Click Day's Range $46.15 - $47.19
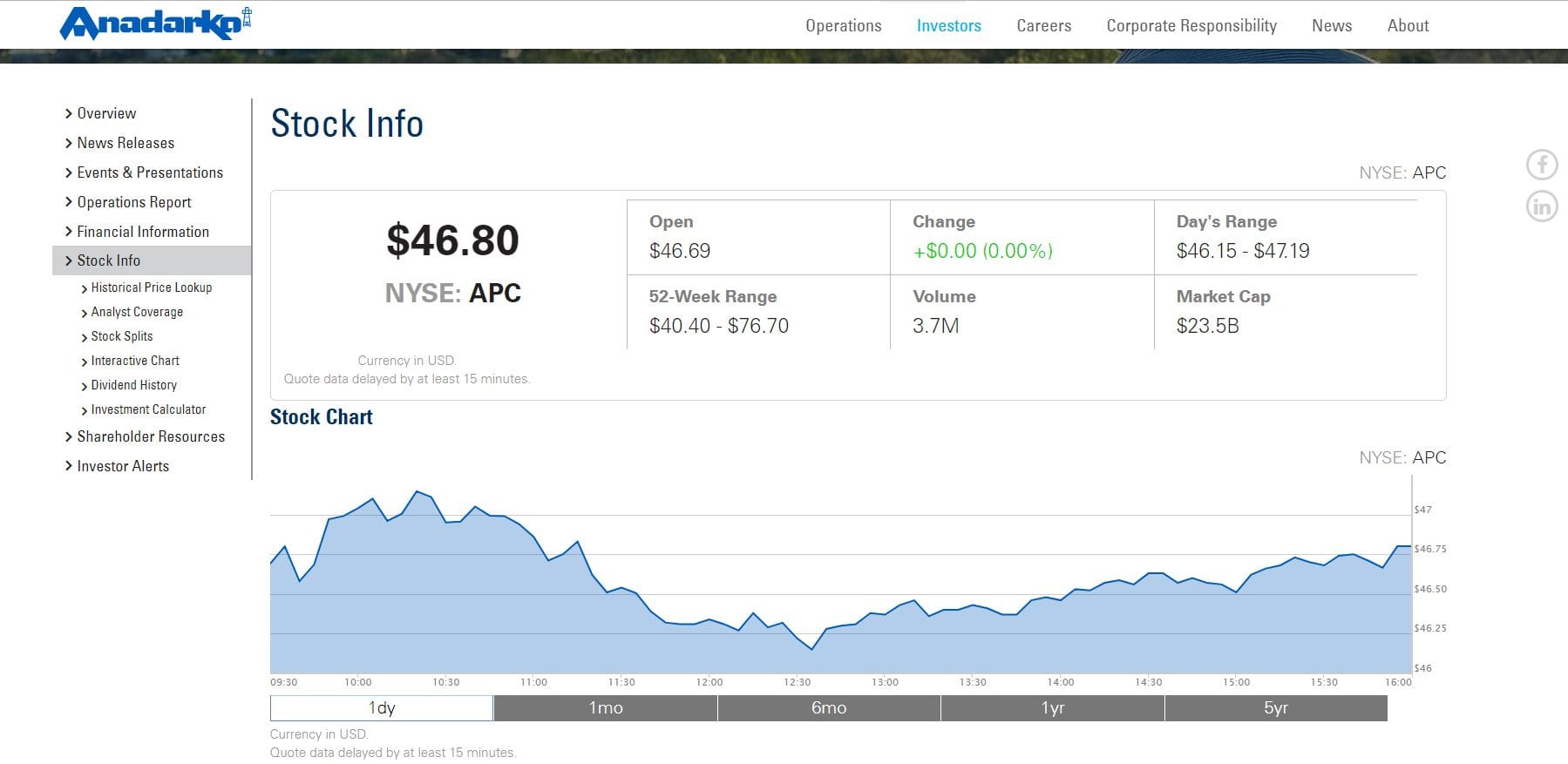The height and width of the screenshot is (764, 1568). pos(1243,251)
